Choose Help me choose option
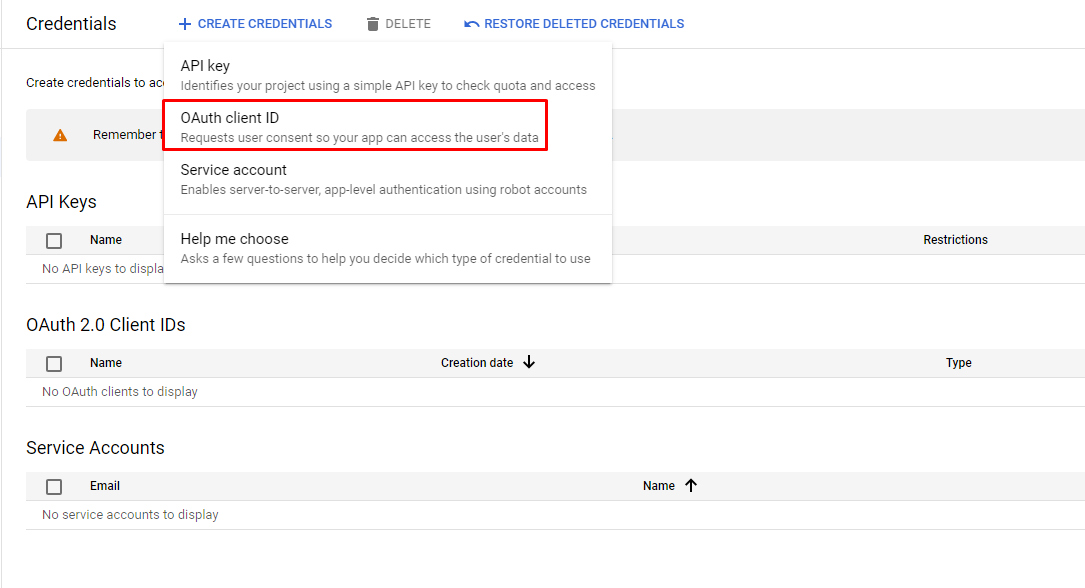Image resolution: width=1085 pixels, height=588 pixels. pos(388,248)
